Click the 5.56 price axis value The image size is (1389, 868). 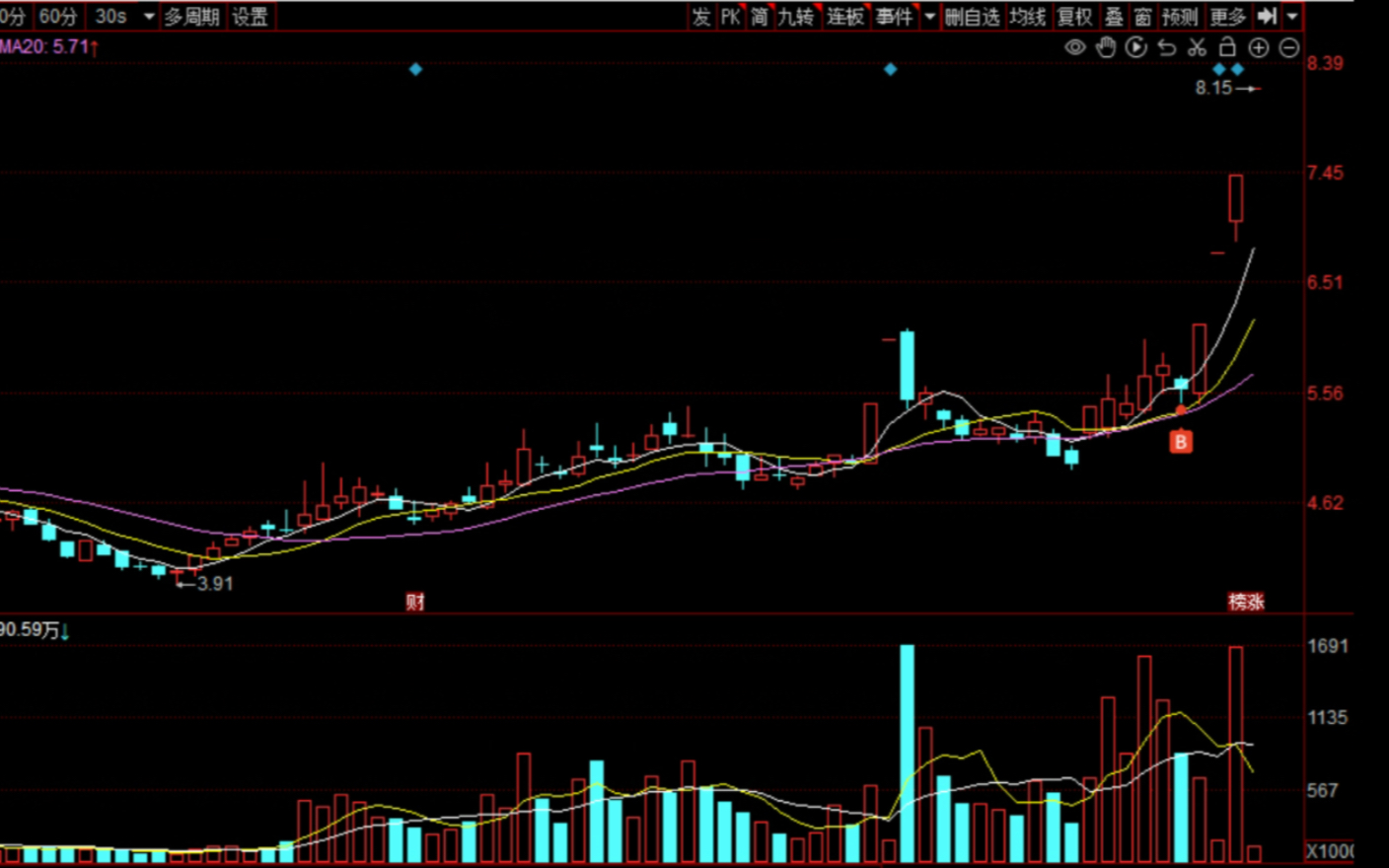[1325, 393]
